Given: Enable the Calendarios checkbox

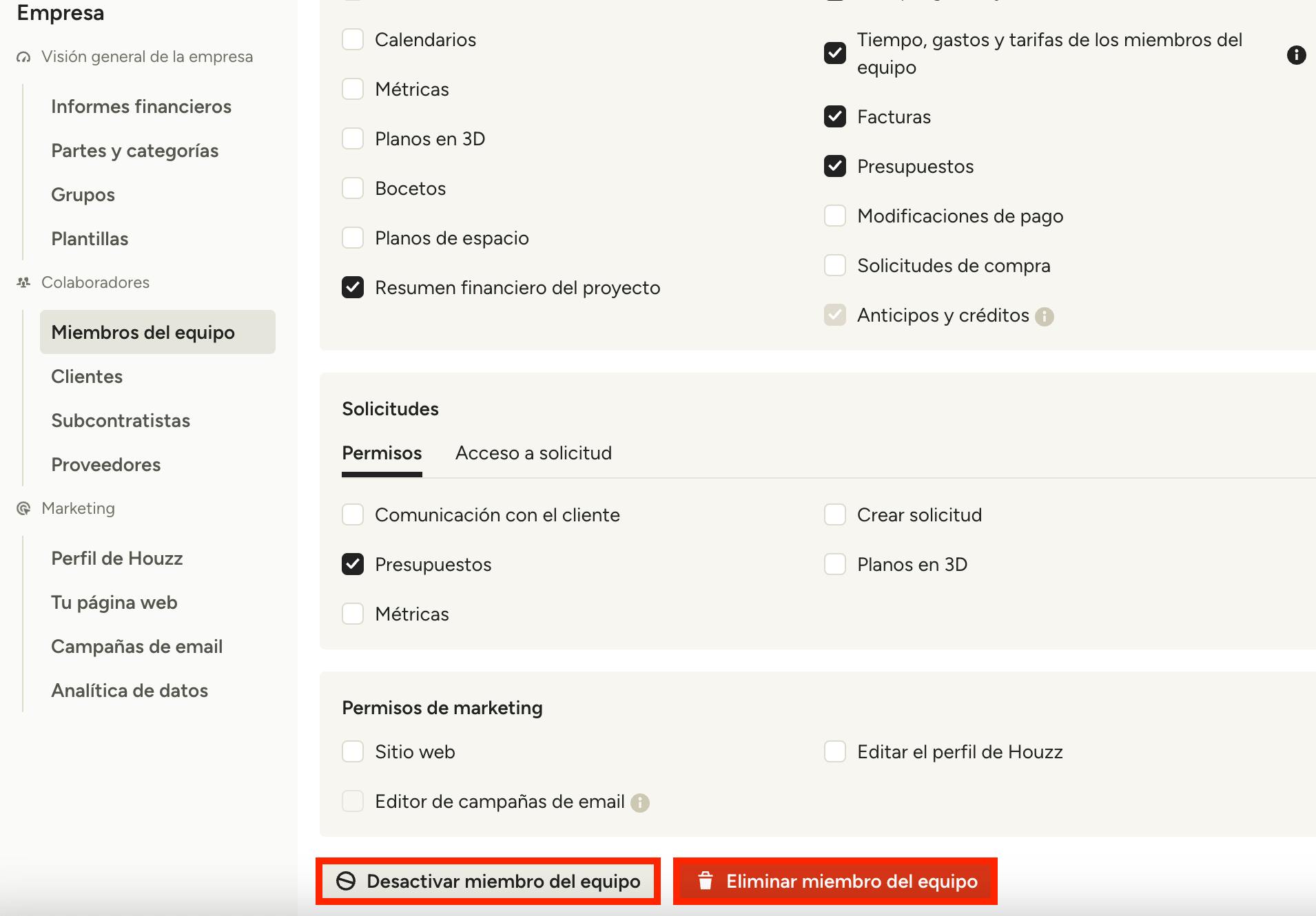Looking at the screenshot, I should (x=353, y=40).
